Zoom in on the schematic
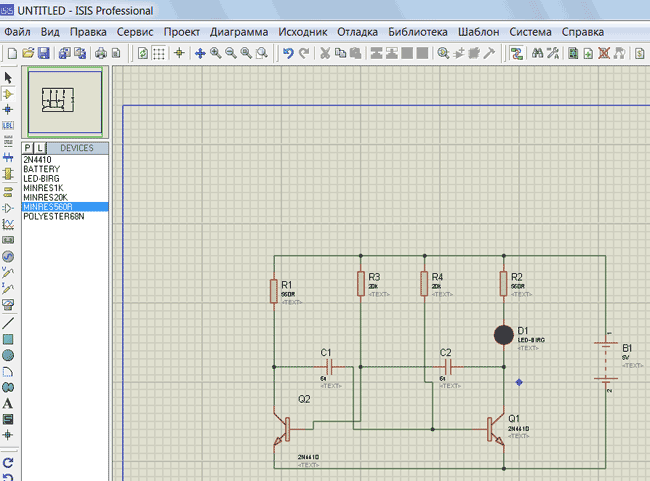The image size is (650, 481). [216, 53]
